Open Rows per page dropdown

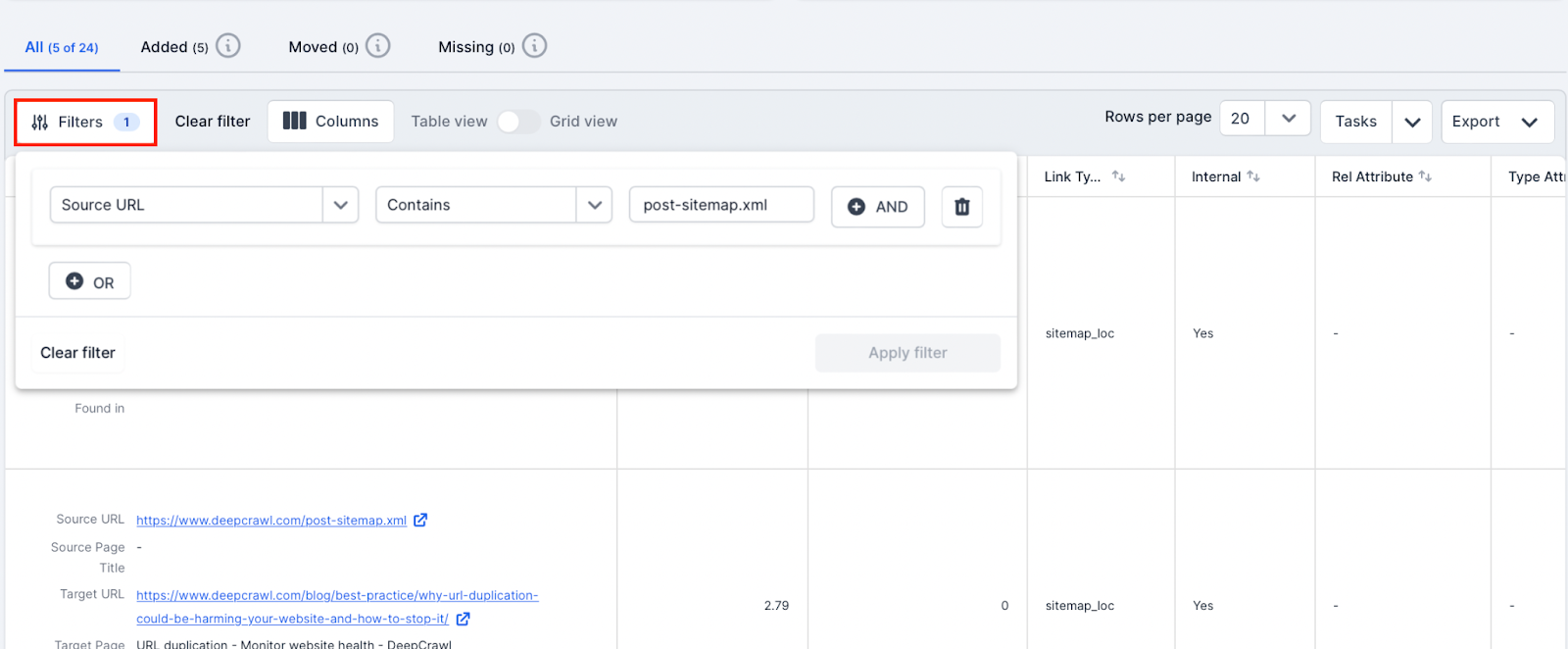[1288, 119]
